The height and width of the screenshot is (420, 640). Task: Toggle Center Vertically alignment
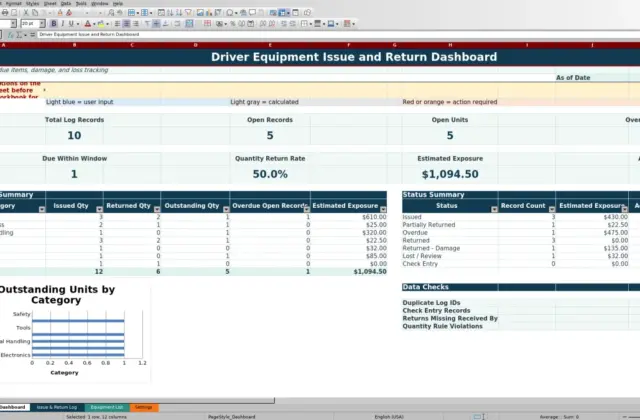point(156,24)
